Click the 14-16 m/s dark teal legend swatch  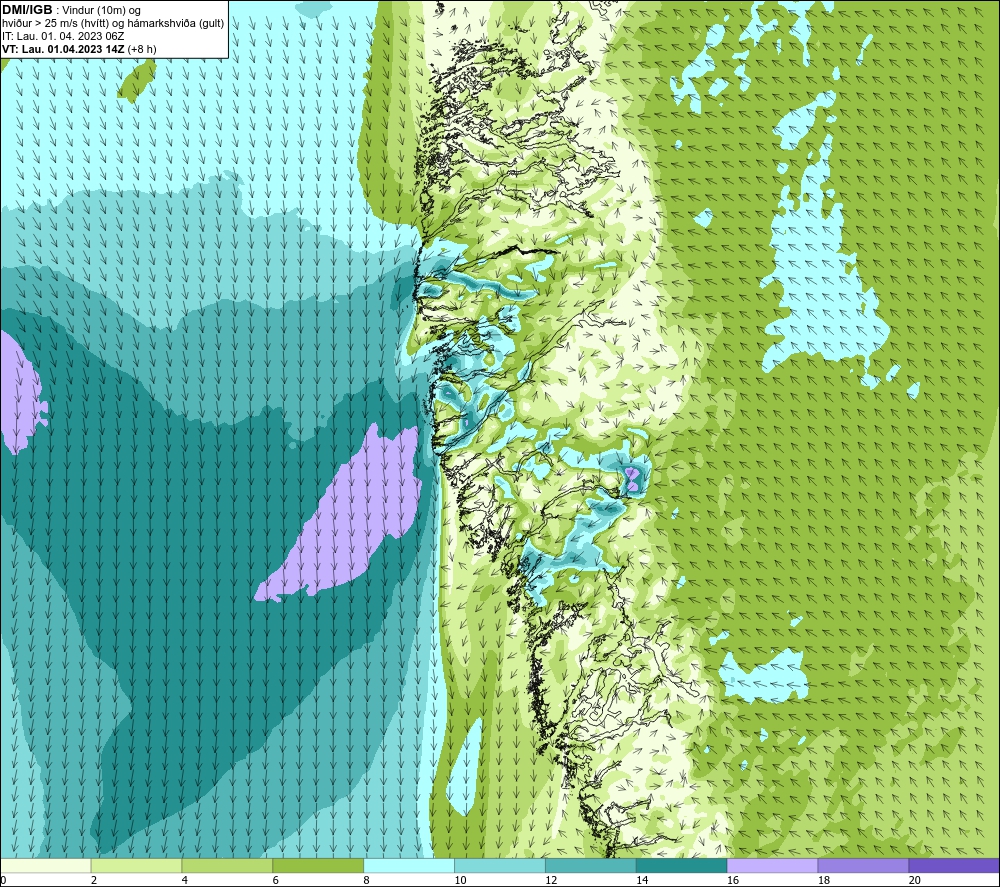pyautogui.click(x=682, y=865)
